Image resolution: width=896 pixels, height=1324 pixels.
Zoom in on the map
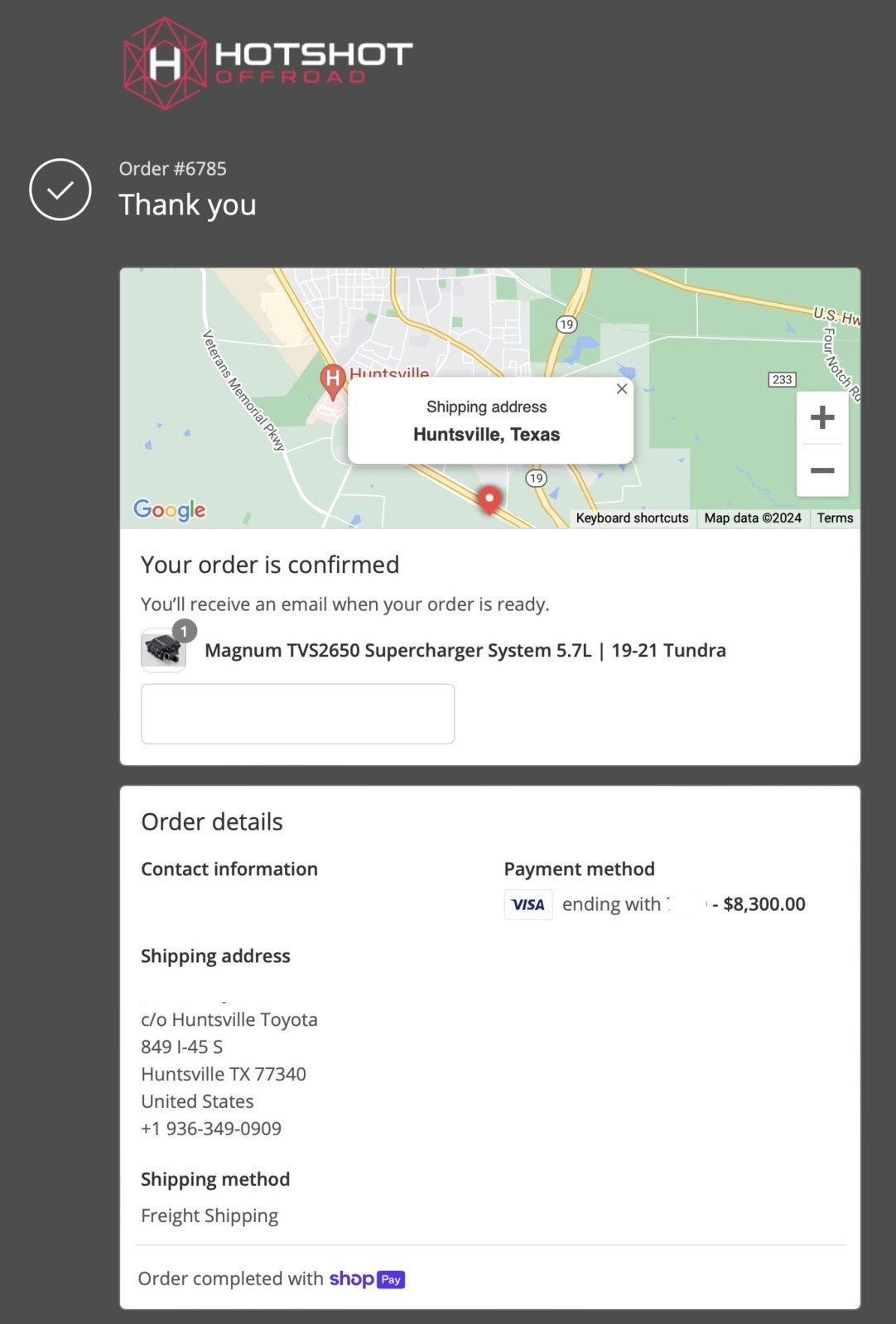pos(822,417)
